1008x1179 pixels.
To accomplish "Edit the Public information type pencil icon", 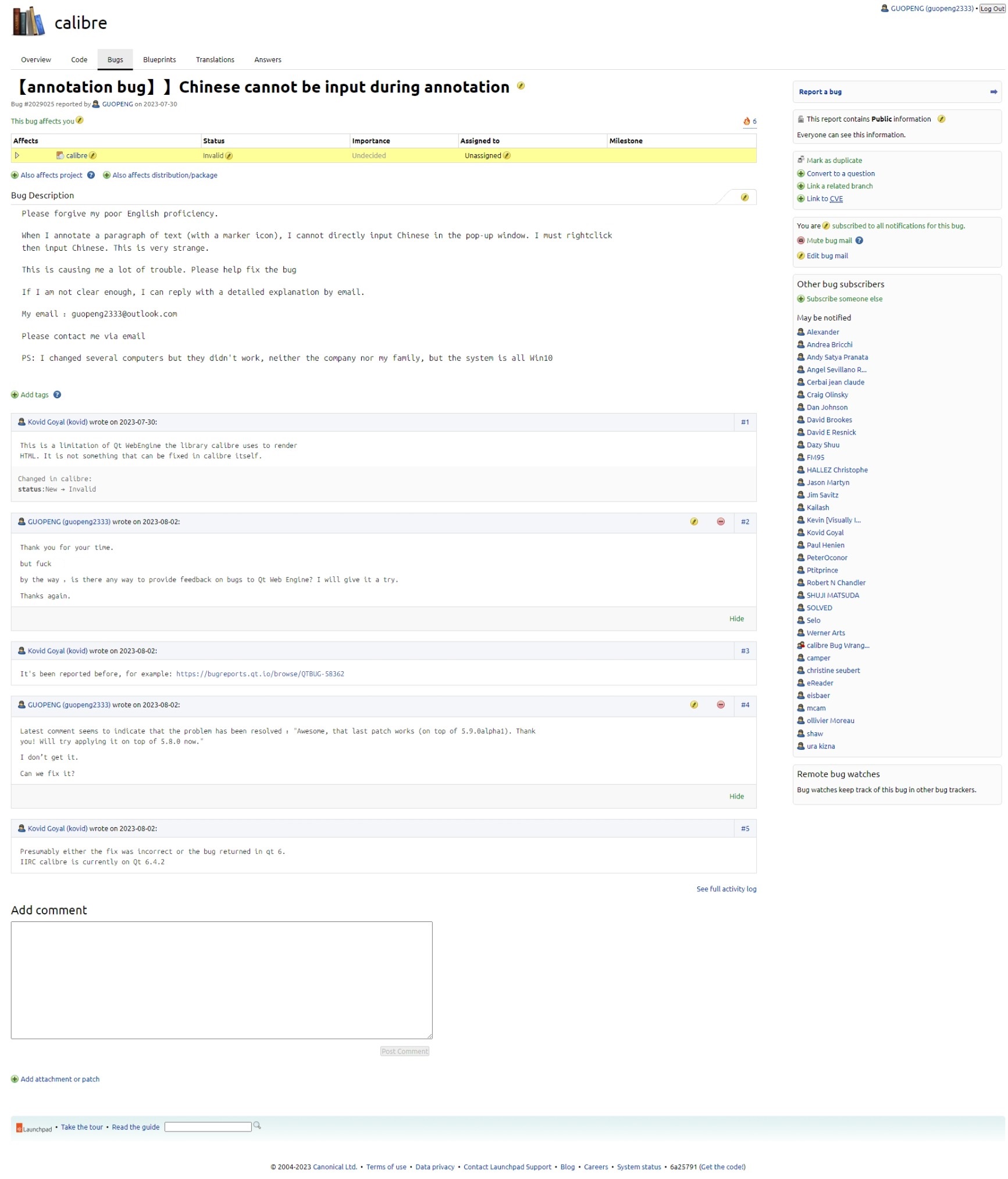I will pos(941,119).
